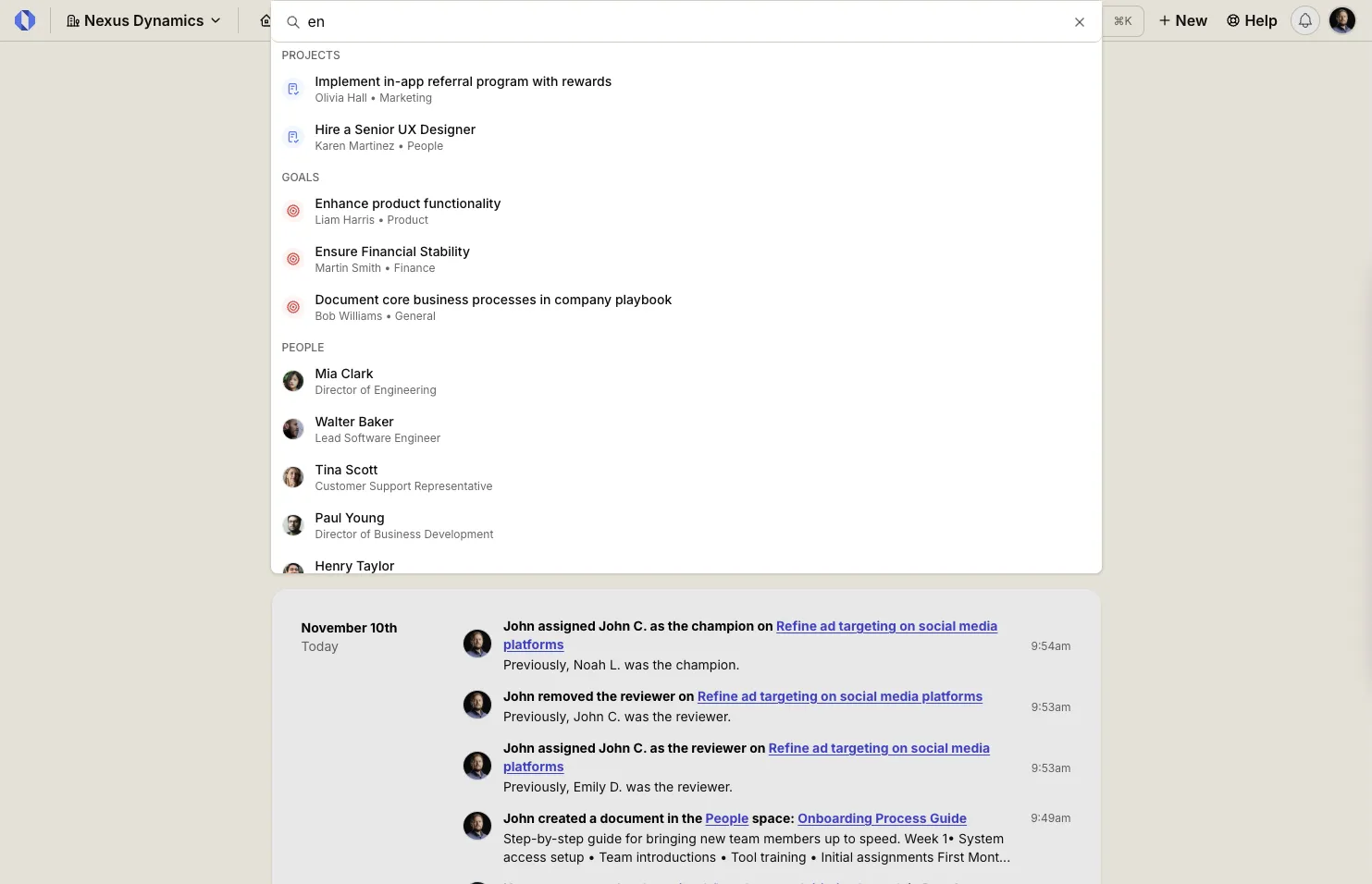Click Mia Clark's avatar in People results

click(x=293, y=381)
